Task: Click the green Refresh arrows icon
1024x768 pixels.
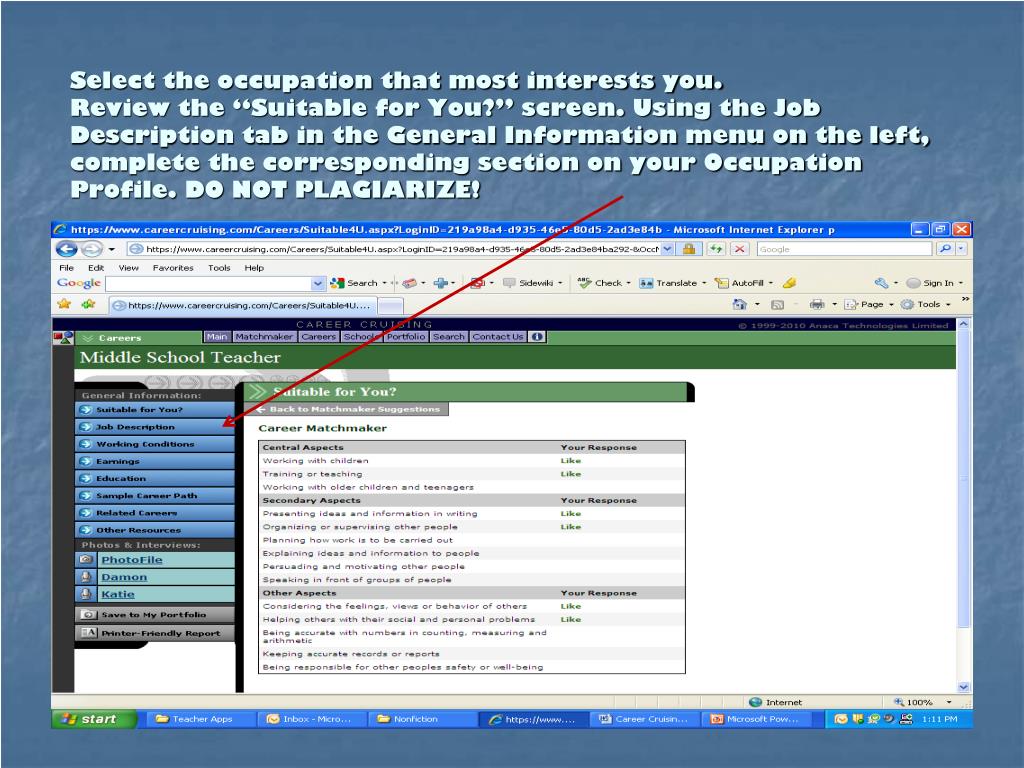Action: click(x=716, y=249)
